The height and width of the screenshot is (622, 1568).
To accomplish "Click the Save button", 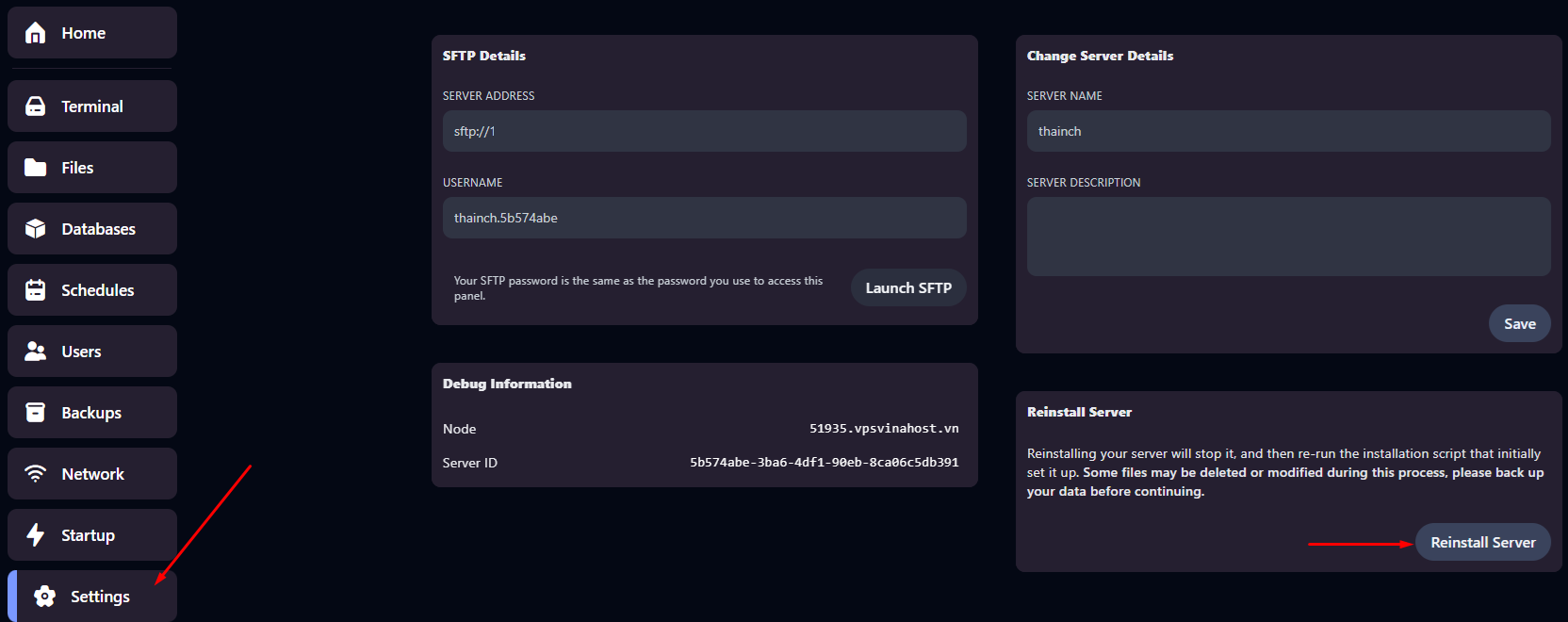I will 1519,323.
